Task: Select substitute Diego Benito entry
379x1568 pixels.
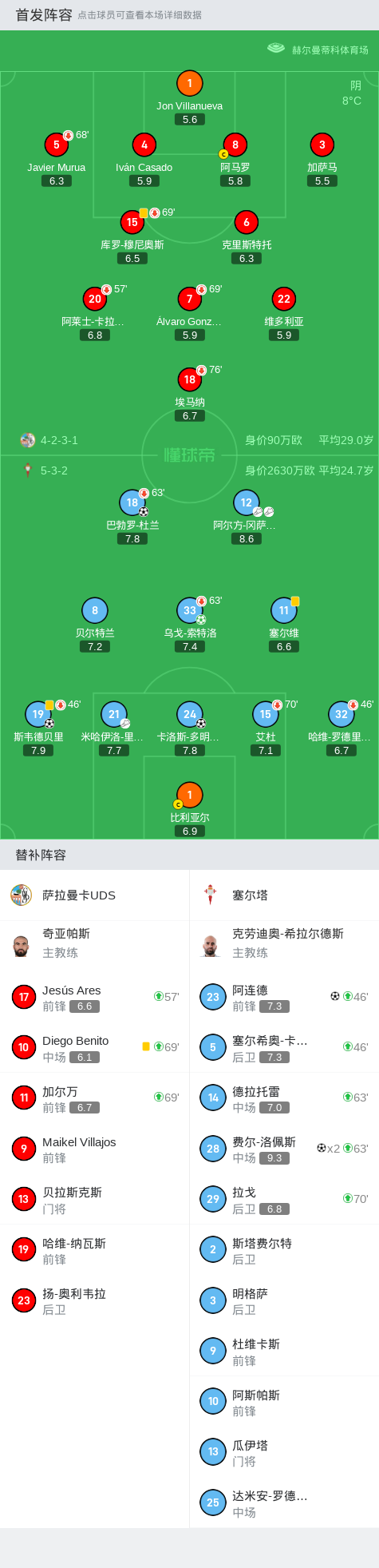Action: tap(95, 1047)
